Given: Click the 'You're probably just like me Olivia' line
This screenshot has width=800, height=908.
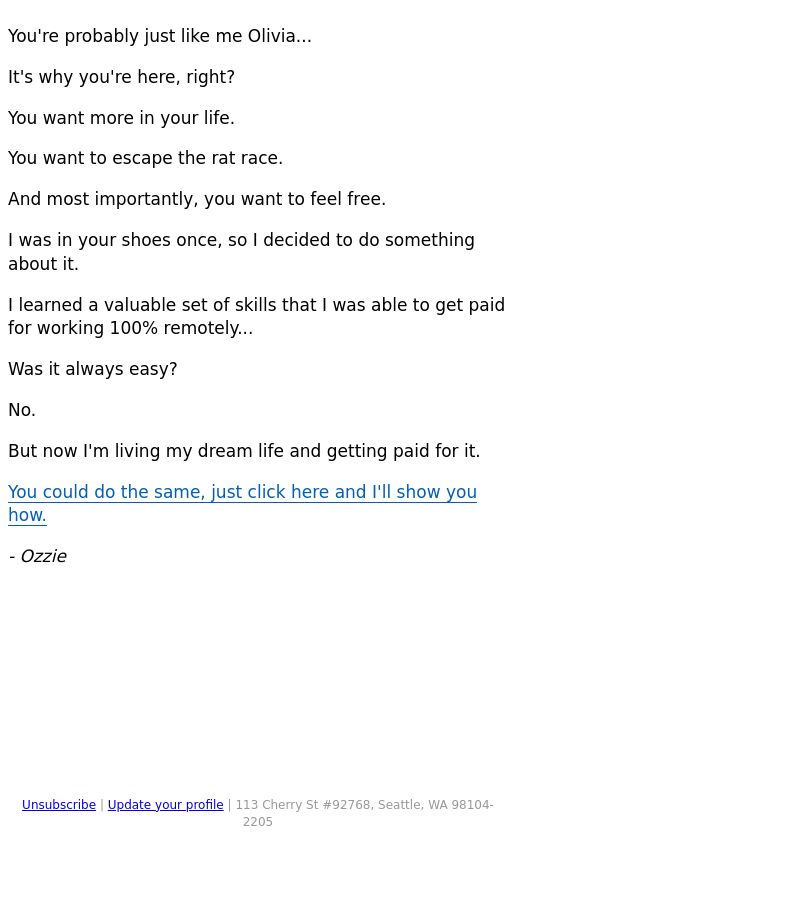Looking at the screenshot, I should pos(160,36).
